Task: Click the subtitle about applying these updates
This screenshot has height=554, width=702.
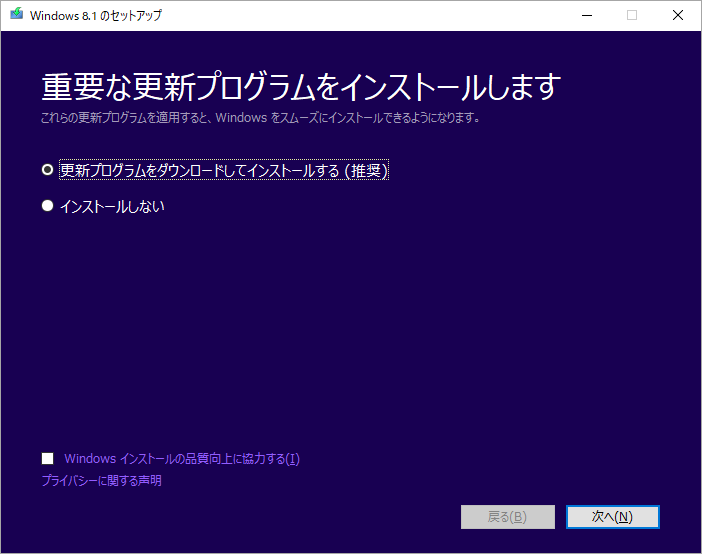Action: [x=260, y=118]
